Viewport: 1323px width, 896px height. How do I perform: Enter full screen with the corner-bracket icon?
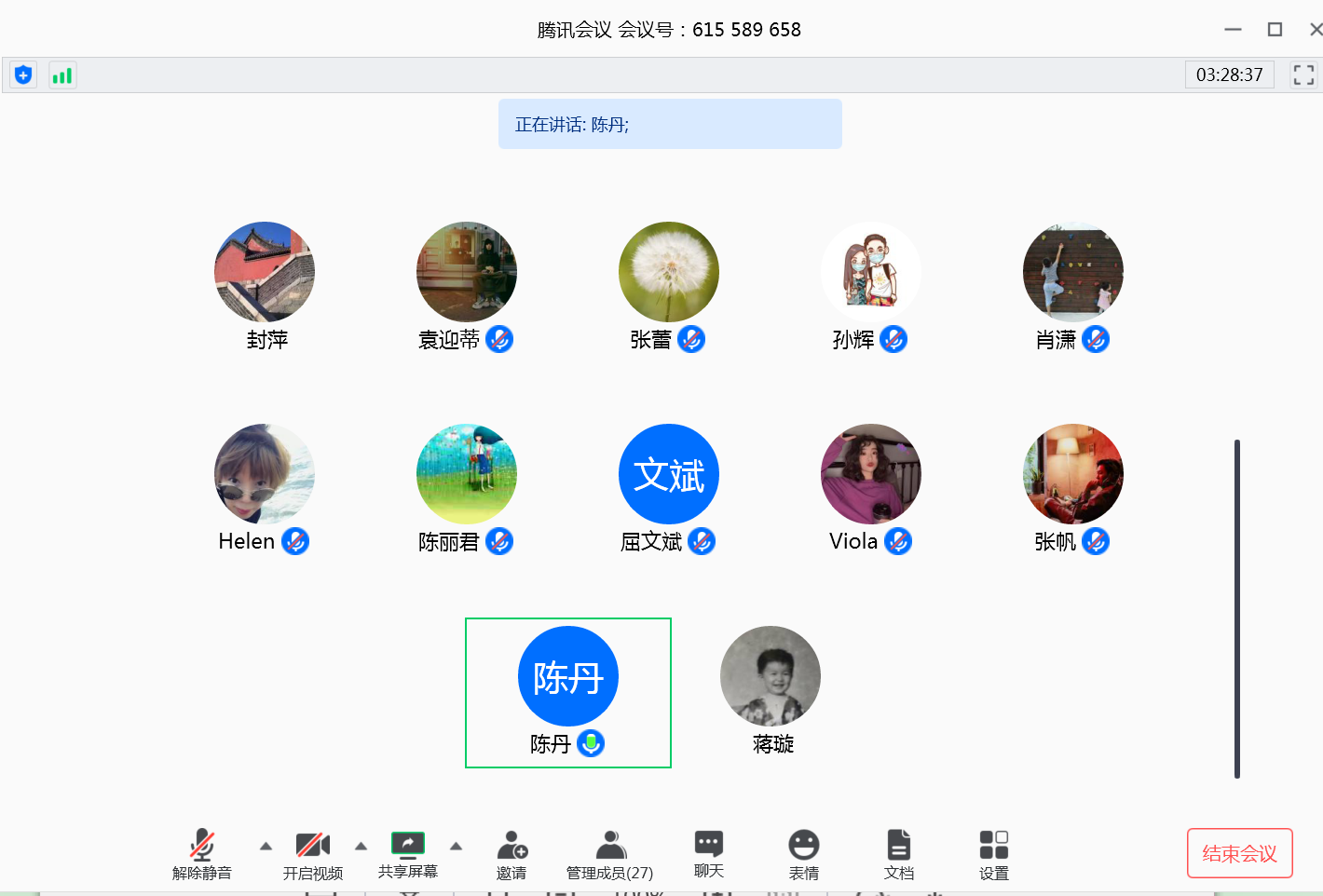[1303, 75]
